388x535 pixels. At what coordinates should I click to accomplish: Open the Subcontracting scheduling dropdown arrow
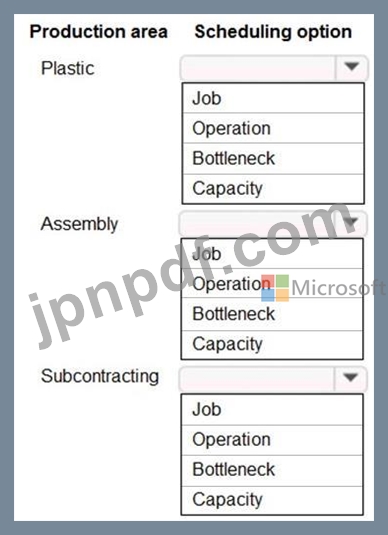coord(350,378)
